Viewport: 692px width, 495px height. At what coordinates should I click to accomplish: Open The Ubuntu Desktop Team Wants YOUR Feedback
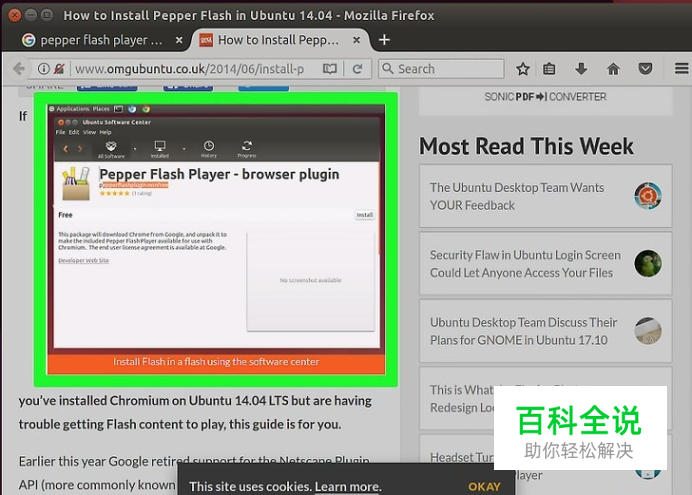click(517, 196)
